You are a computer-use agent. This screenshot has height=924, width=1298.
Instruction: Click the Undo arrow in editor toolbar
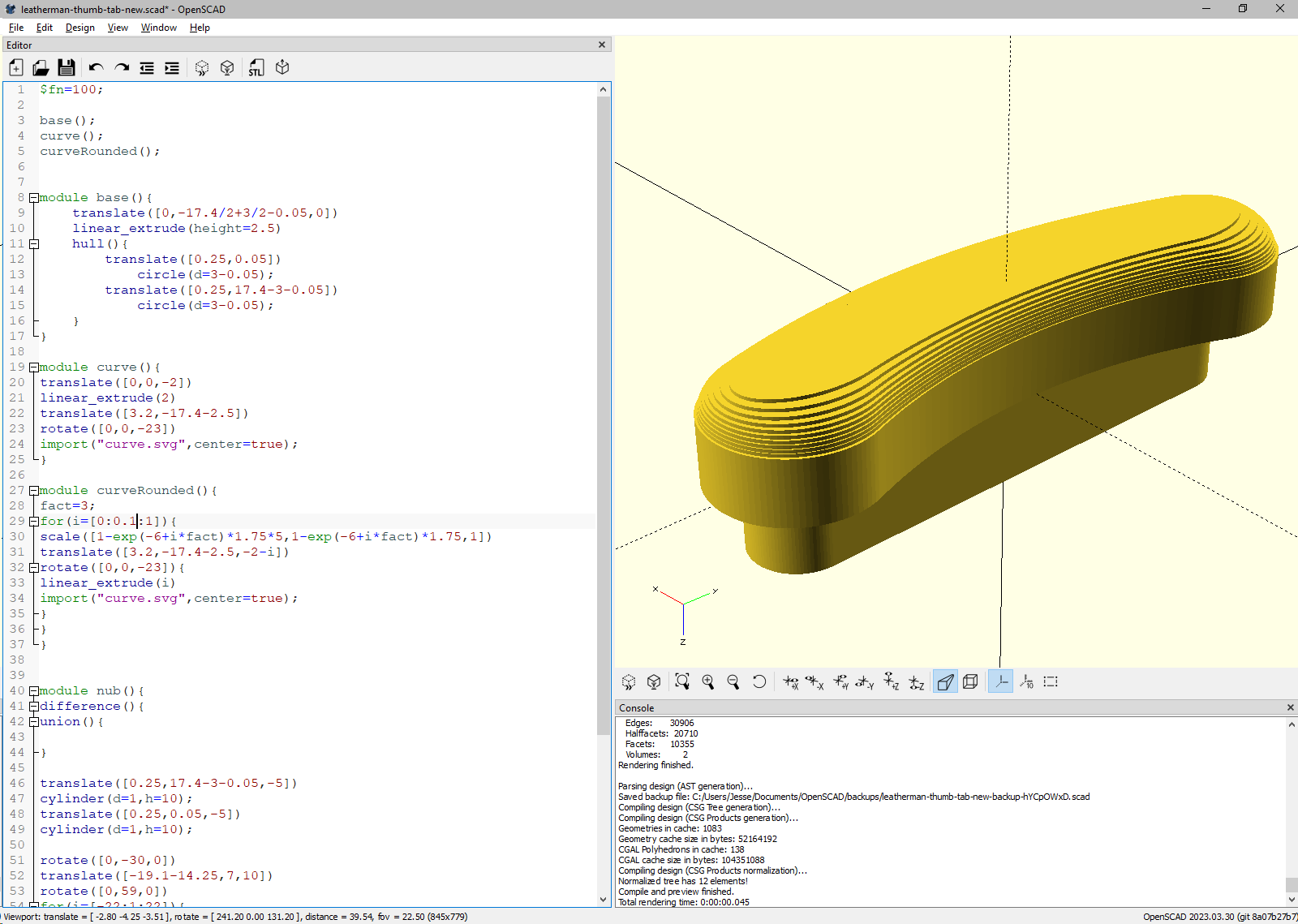[96, 68]
